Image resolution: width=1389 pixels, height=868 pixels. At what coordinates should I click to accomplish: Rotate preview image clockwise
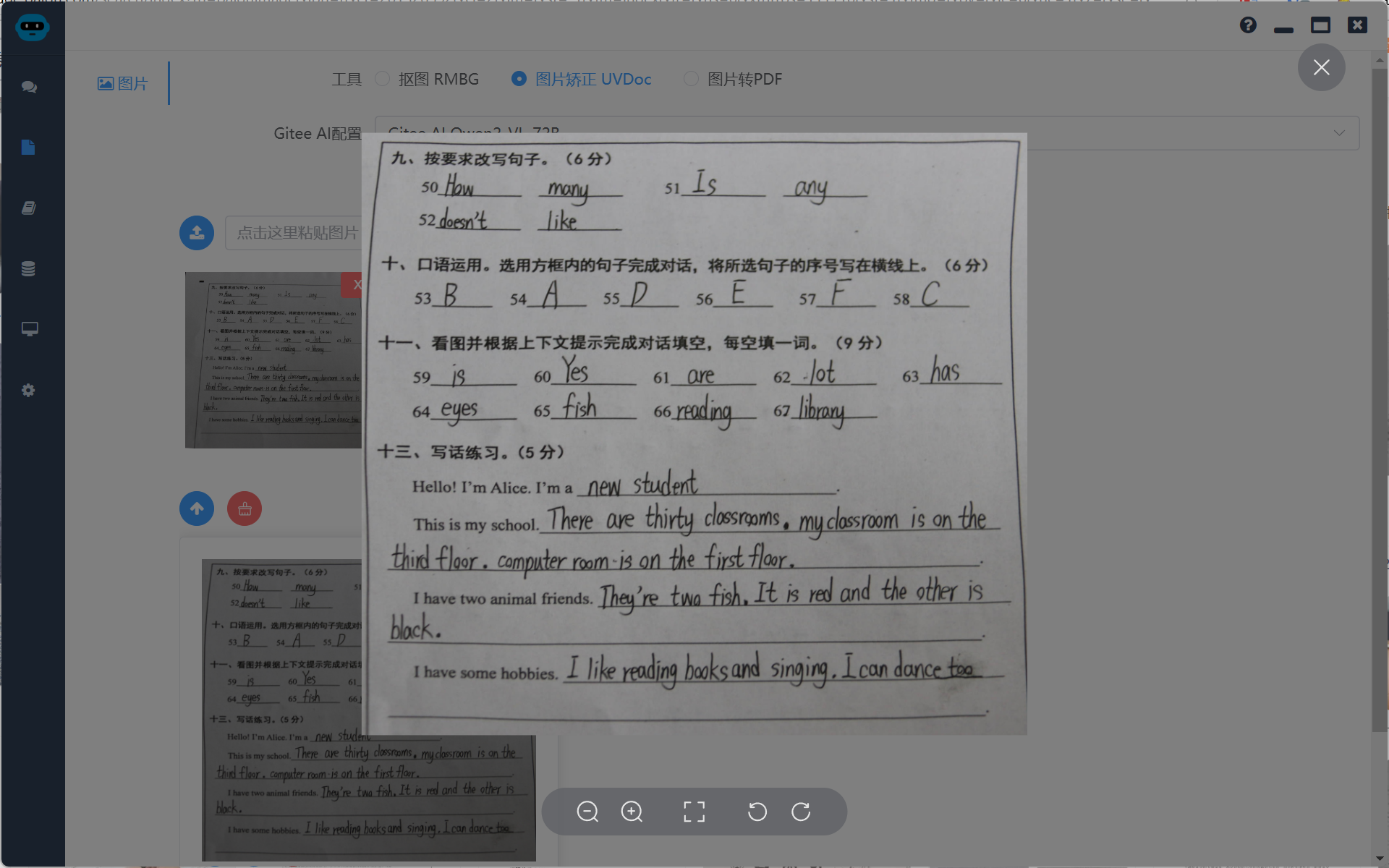pos(801,812)
